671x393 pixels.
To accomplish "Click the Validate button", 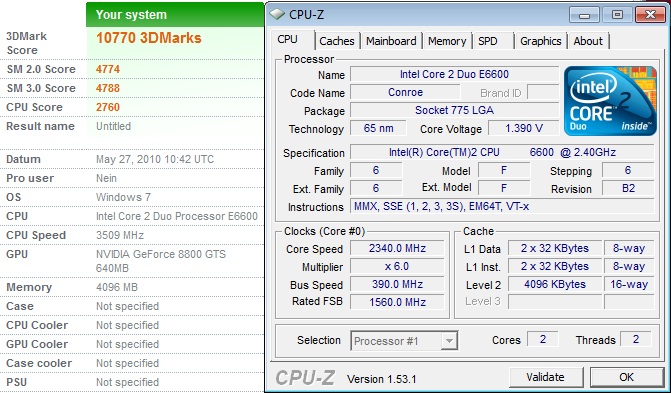I will [x=546, y=377].
